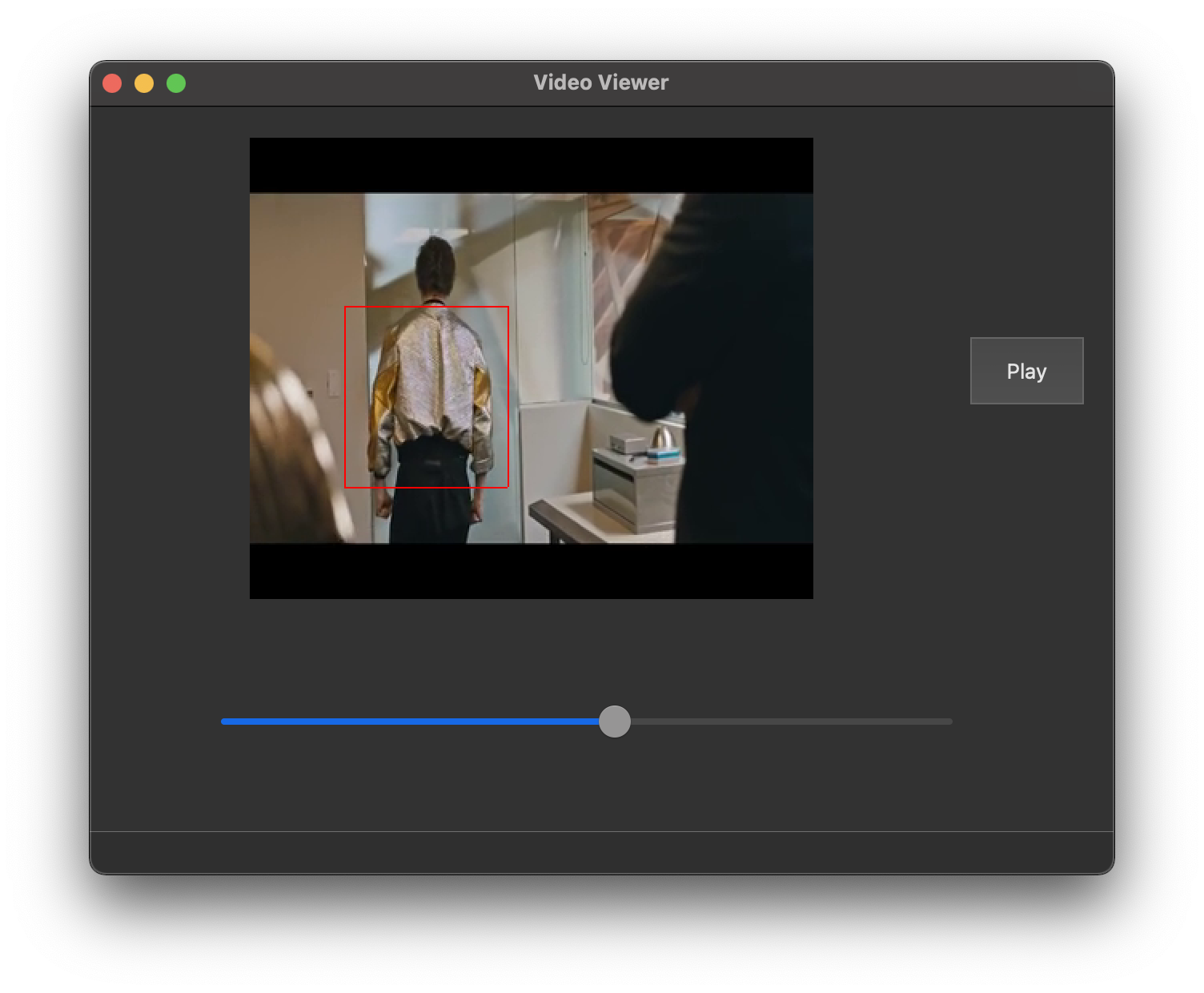The width and height of the screenshot is (1204, 993).
Task: Click the Play button
Action: (1026, 371)
